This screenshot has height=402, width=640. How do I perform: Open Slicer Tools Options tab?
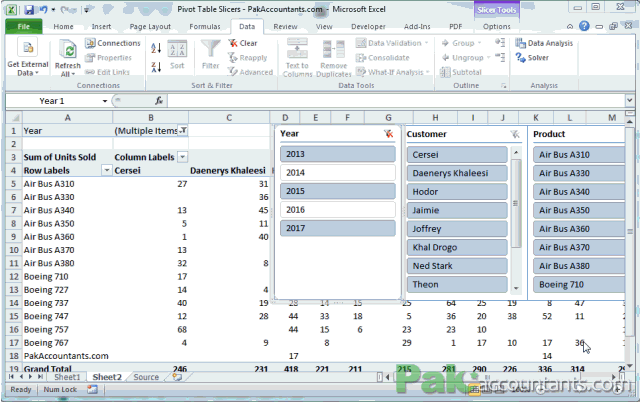click(496, 27)
